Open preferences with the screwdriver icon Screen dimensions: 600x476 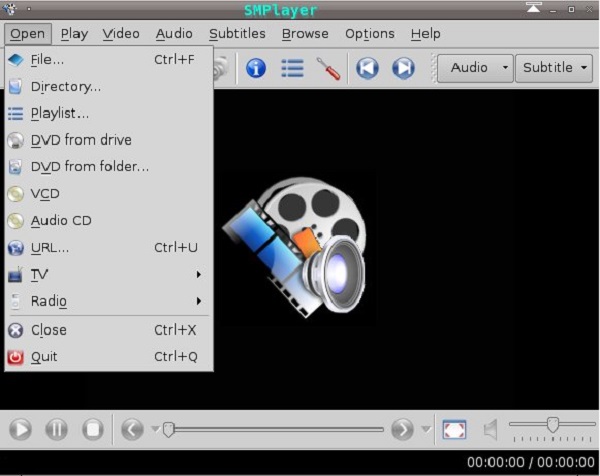point(328,68)
